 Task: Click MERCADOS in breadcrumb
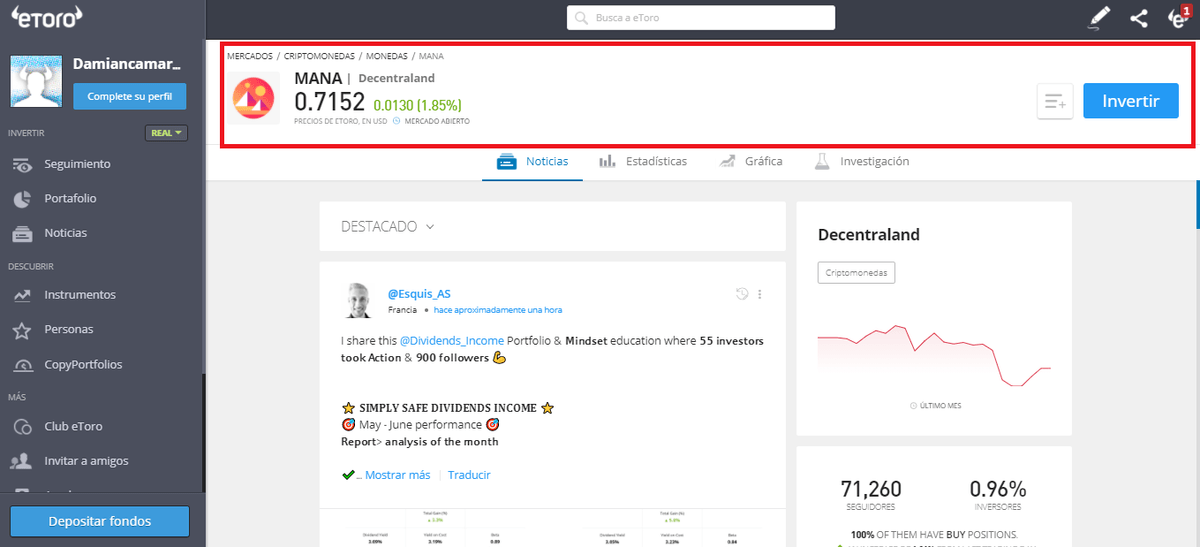coord(249,57)
